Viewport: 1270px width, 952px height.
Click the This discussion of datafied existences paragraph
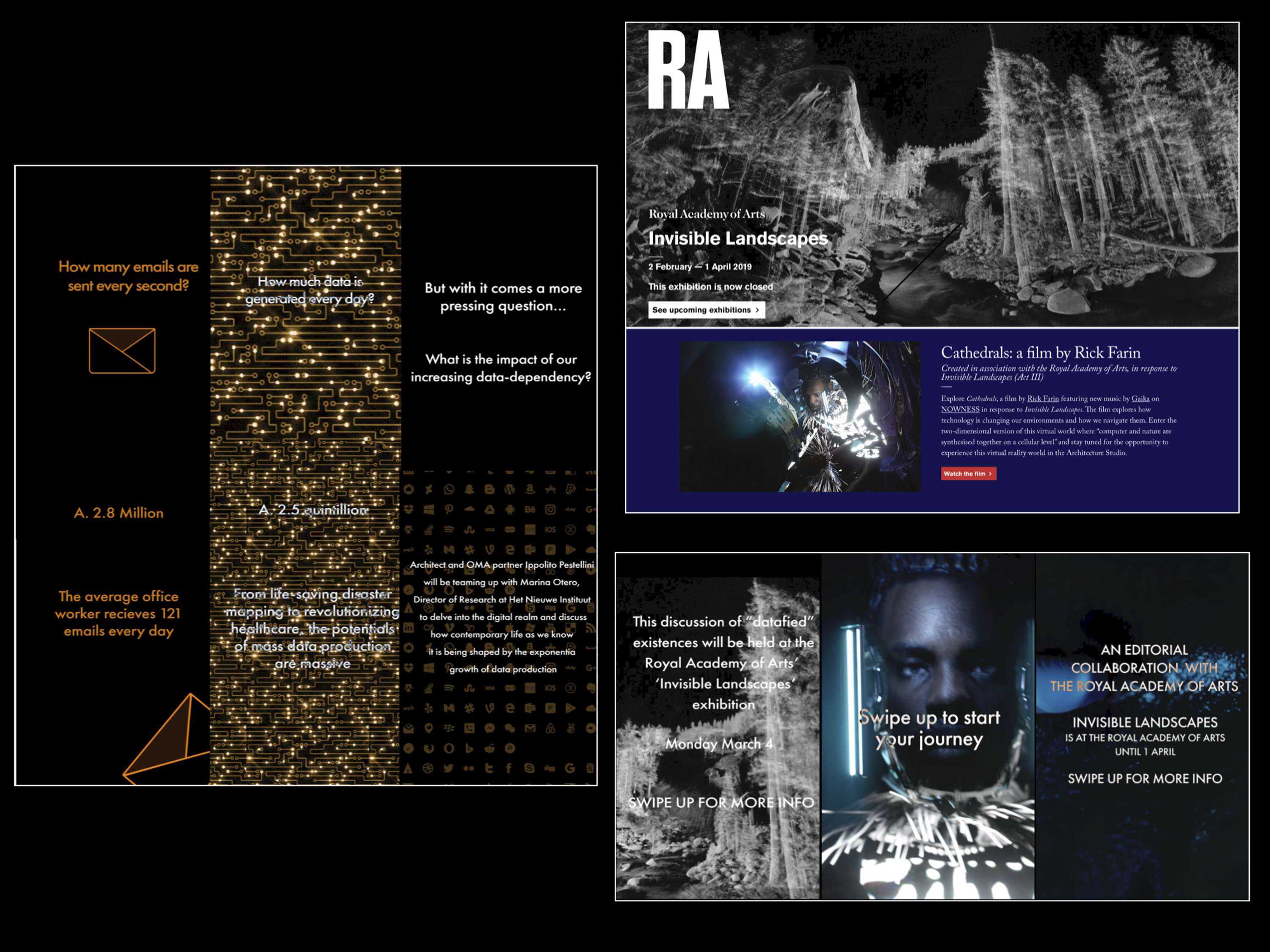(723, 663)
